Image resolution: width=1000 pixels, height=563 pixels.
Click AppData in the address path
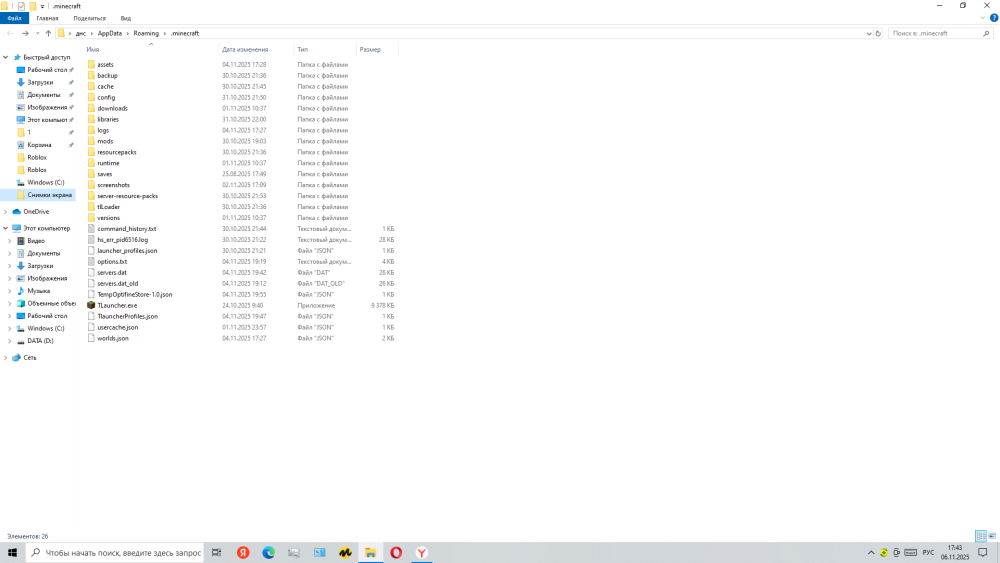click(x=110, y=33)
